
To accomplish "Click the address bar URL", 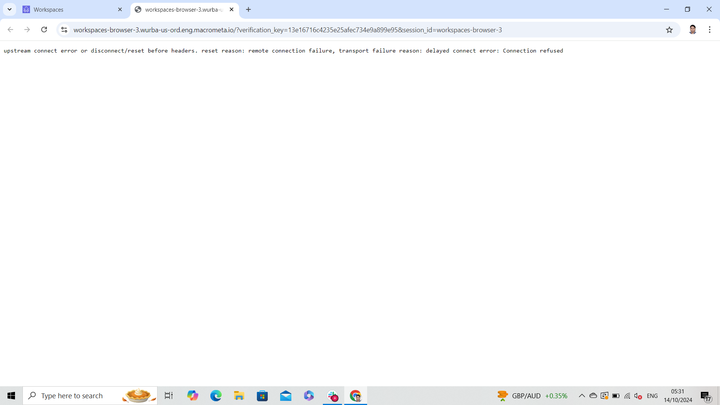I will point(287,30).
